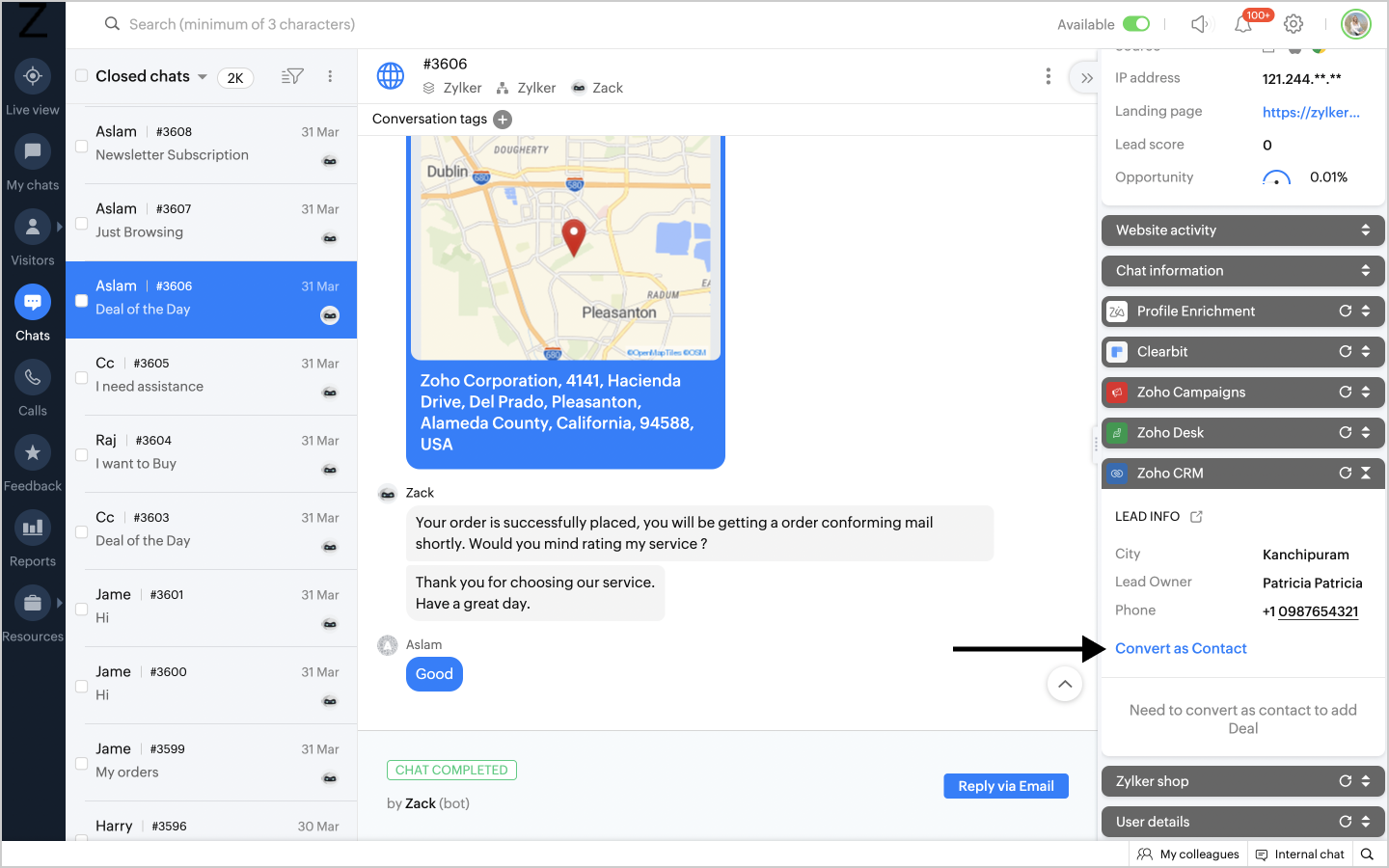Open lead info in Zoho CRM
1389x868 pixels.
click(1196, 517)
